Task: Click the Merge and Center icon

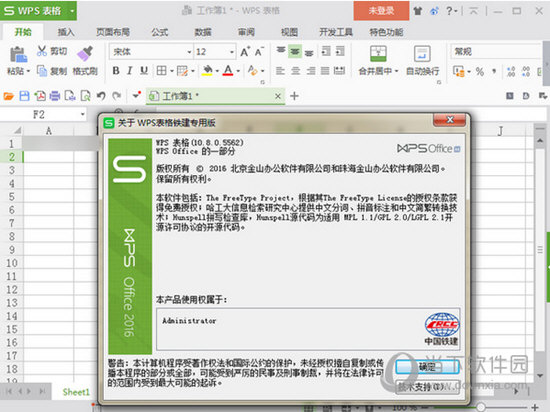Action: pyautogui.click(x=378, y=53)
